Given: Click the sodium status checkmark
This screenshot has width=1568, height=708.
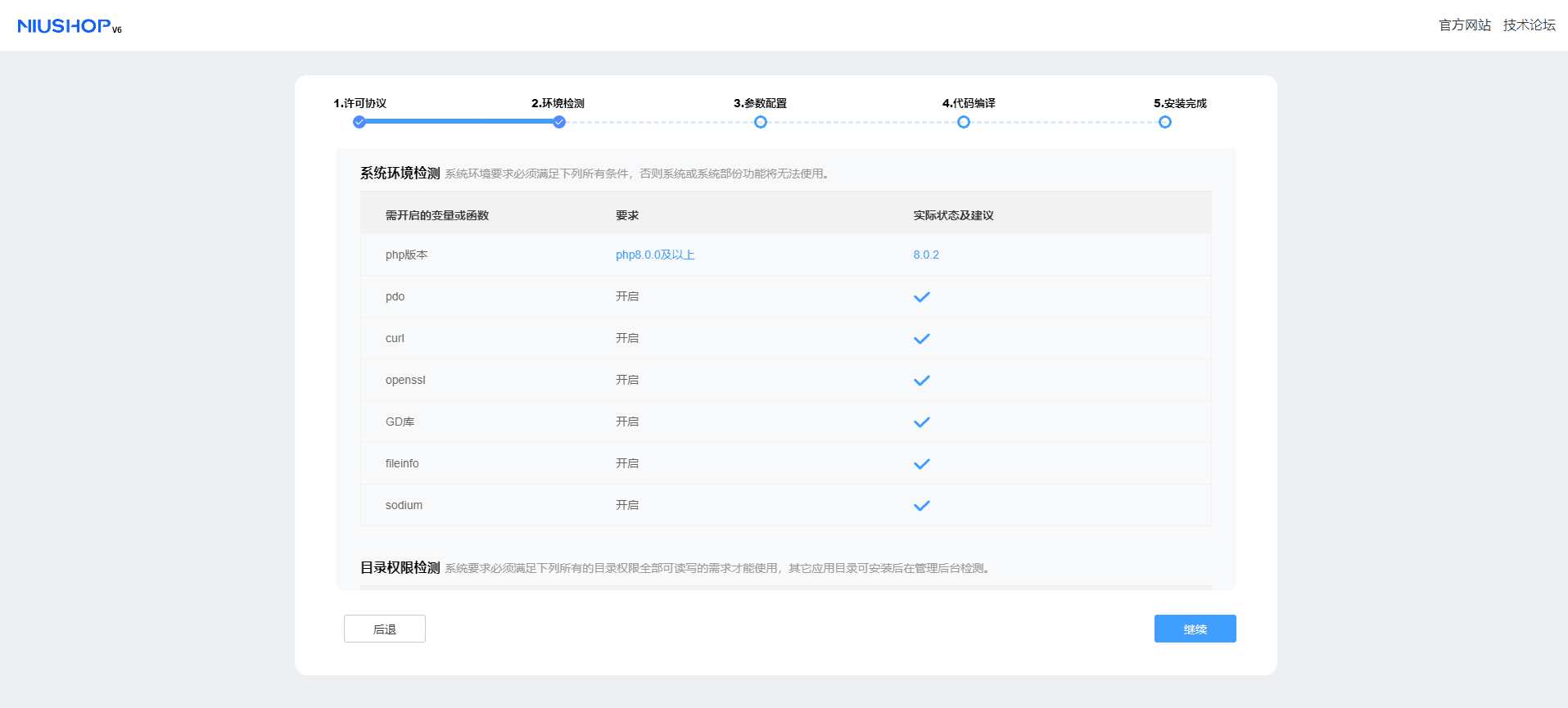Looking at the screenshot, I should pyautogui.click(x=921, y=506).
